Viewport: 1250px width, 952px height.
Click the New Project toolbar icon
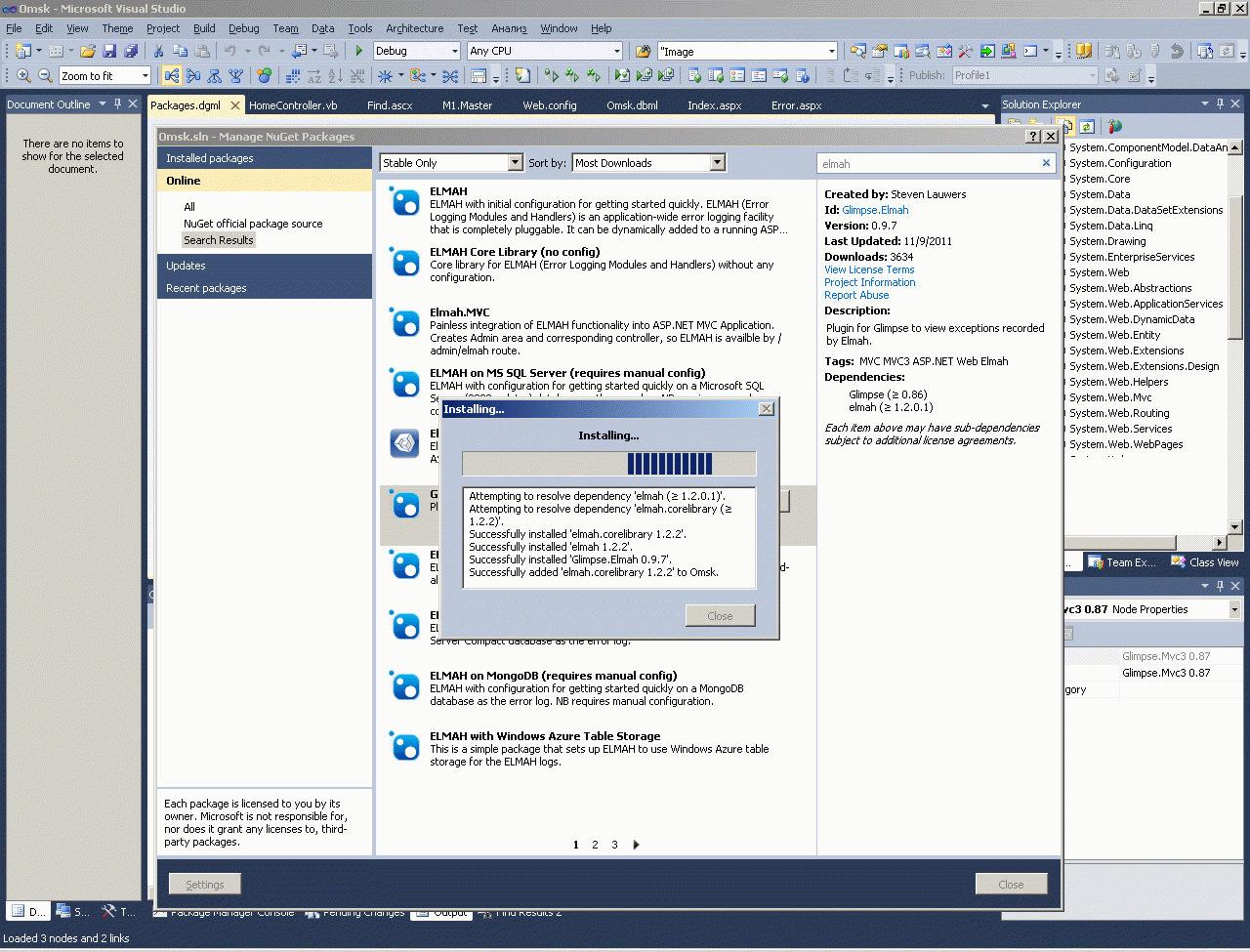(23, 51)
